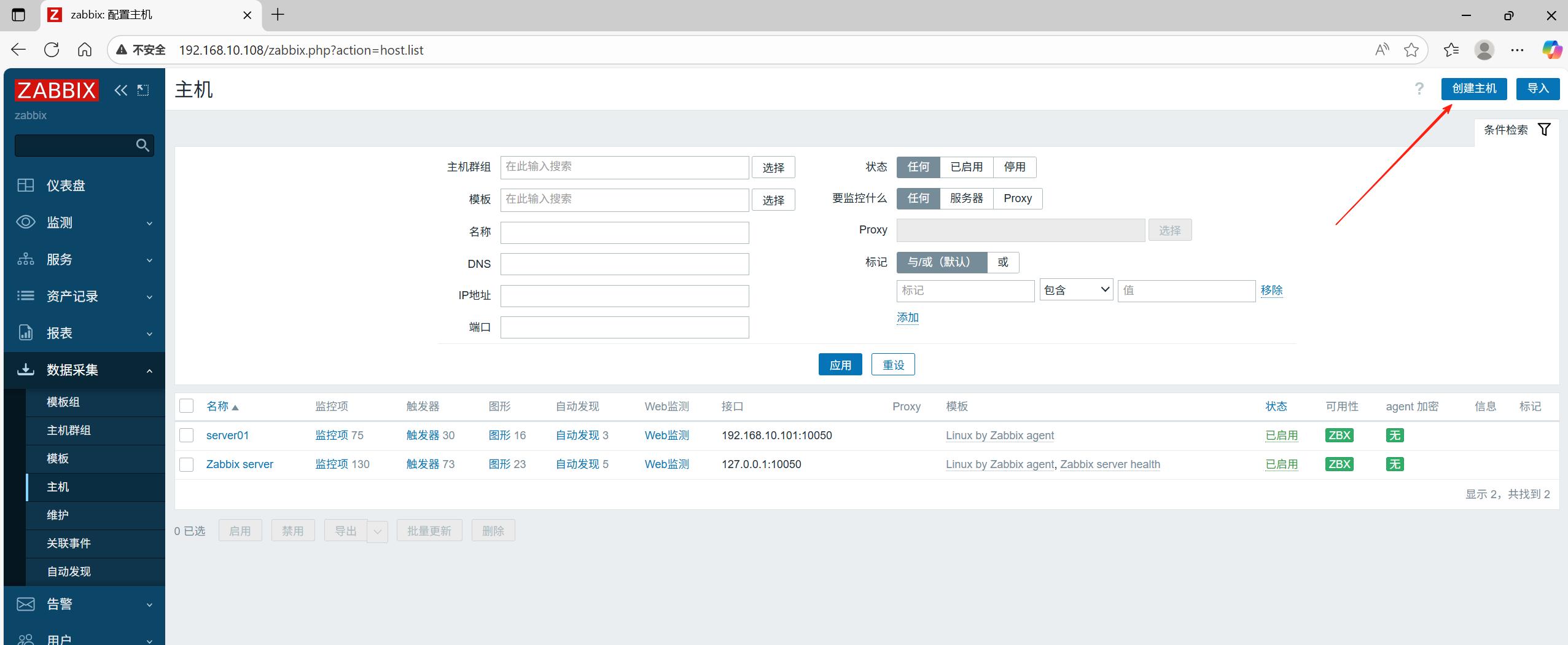This screenshot has height=645, width=1568.
Task: Open the server01 host link
Action: point(227,435)
